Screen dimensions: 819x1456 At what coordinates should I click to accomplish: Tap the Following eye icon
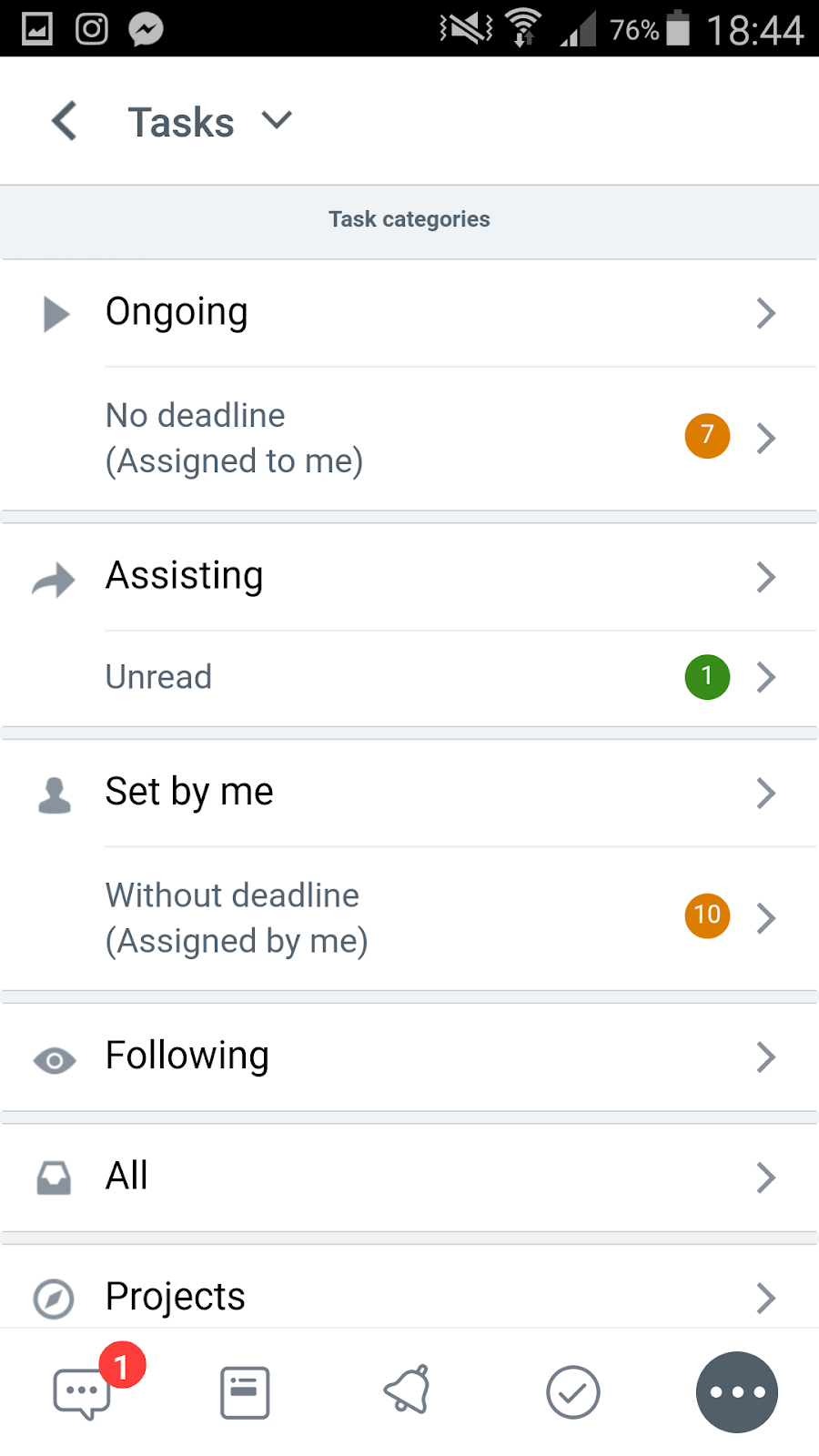coord(55,1060)
